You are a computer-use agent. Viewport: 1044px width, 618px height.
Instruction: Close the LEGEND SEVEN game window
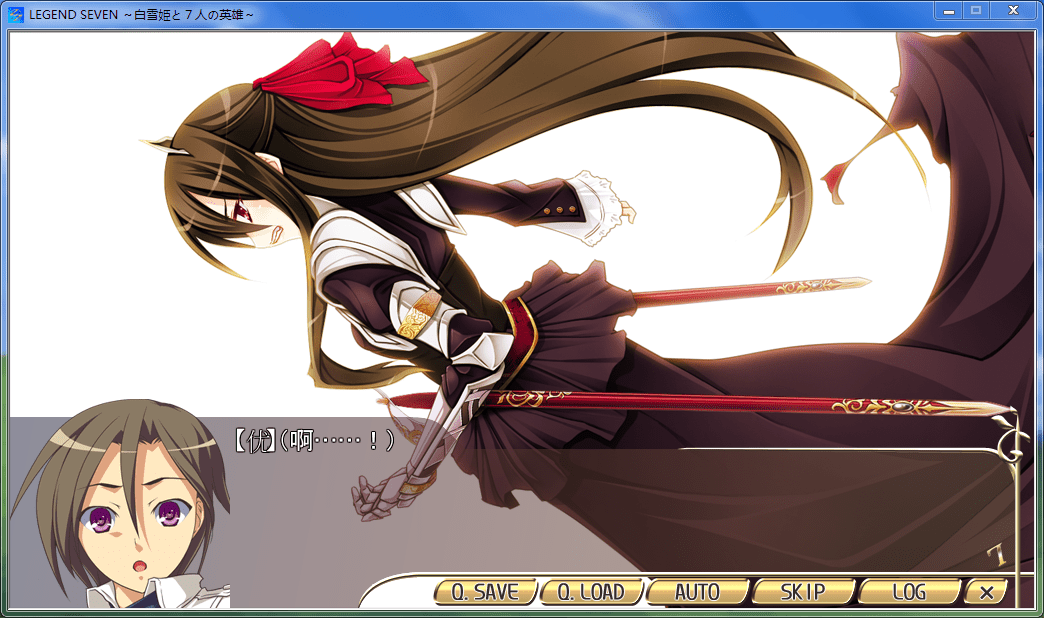tap(1012, 11)
